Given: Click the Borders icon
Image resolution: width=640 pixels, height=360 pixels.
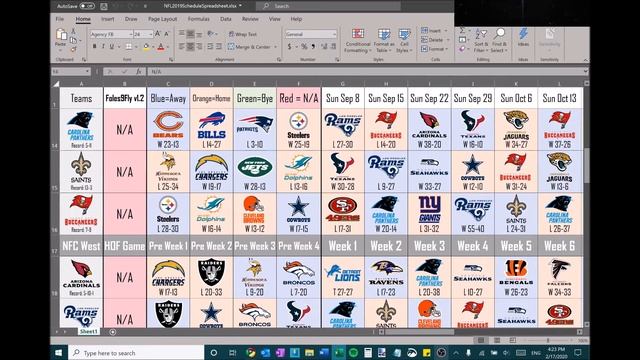Looking at the screenshot, I should pos(129,47).
